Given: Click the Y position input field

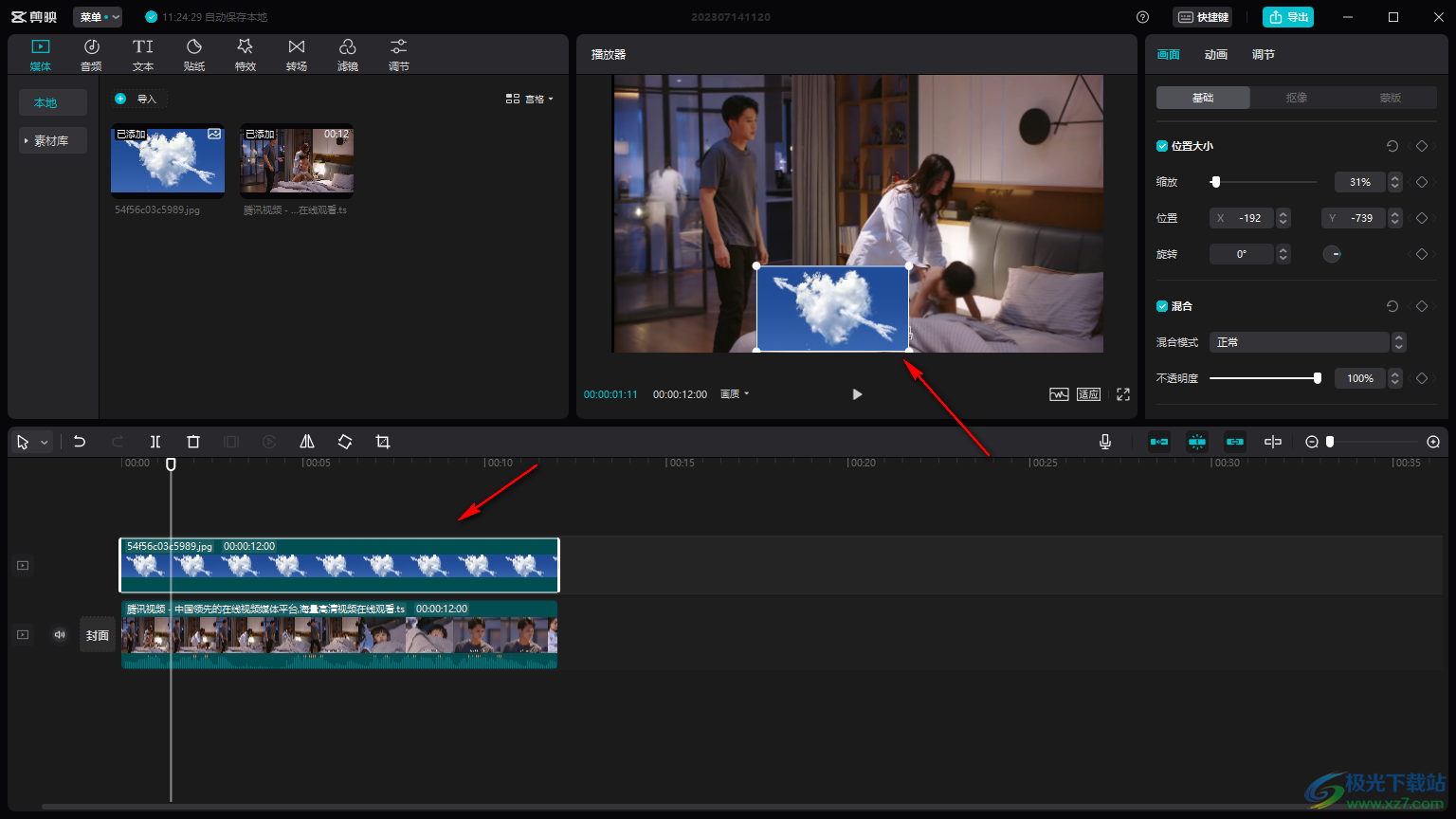Looking at the screenshot, I should (1354, 218).
